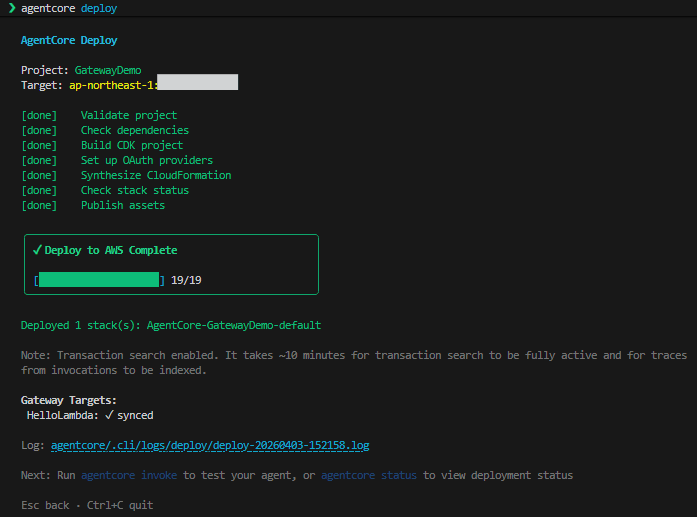697x517 pixels.
Task: Click the ap-northeast-1 target region text
Action: 112,85
